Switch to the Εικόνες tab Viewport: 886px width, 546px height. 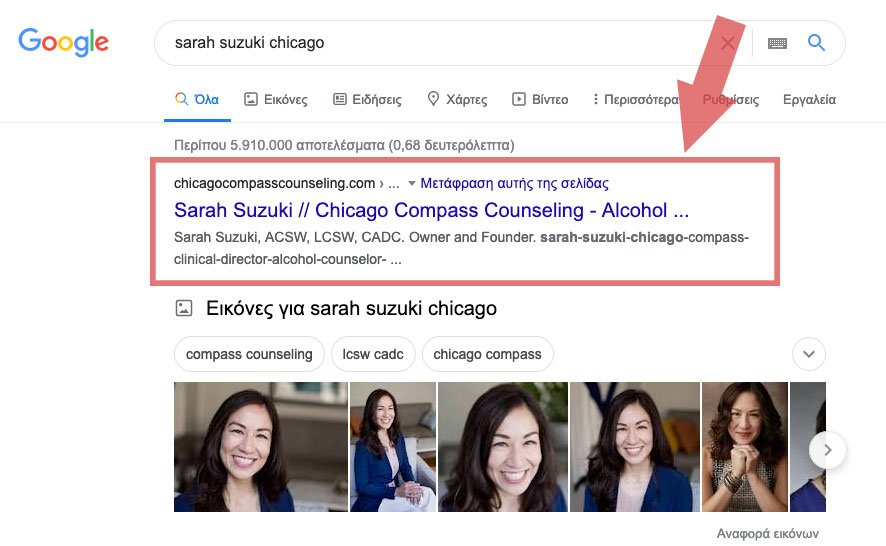pos(276,99)
